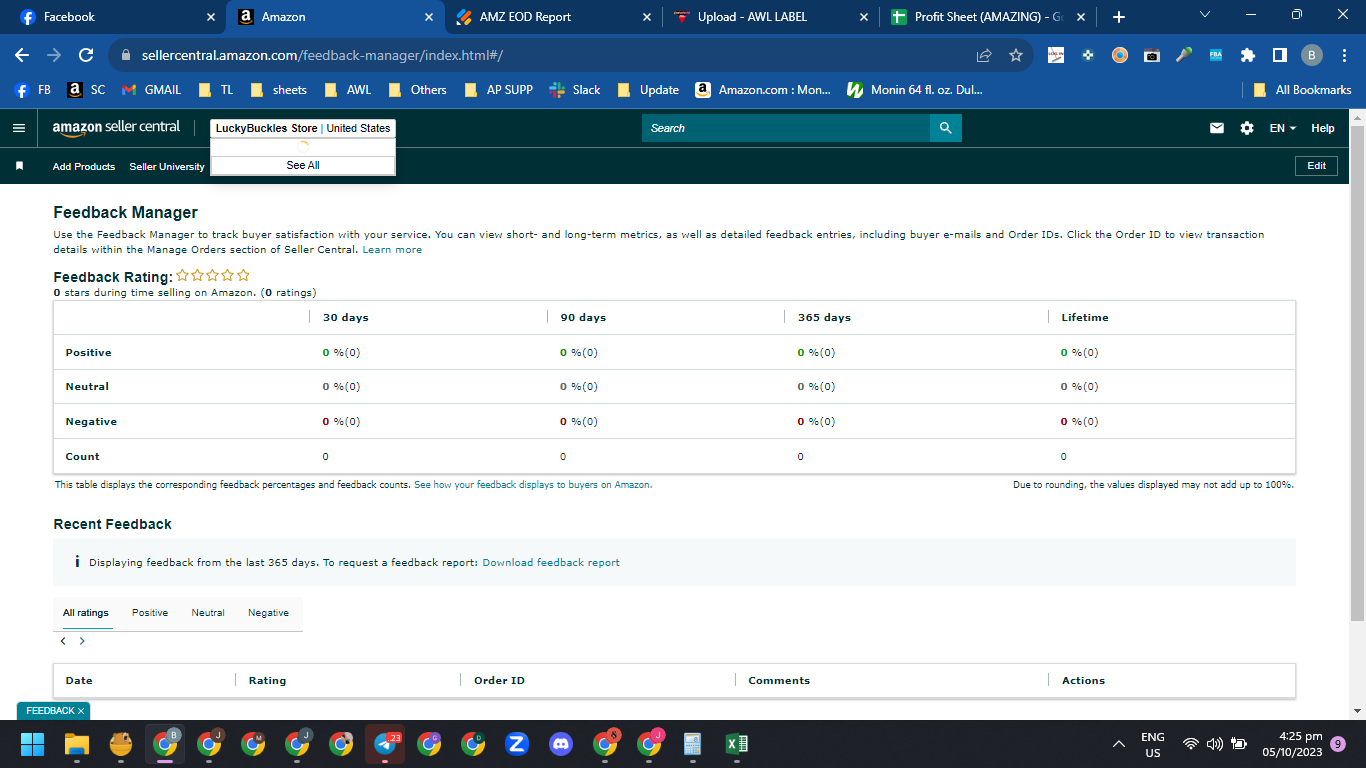Select the Negative ratings tab
The height and width of the screenshot is (768, 1366).
pyautogui.click(x=268, y=613)
